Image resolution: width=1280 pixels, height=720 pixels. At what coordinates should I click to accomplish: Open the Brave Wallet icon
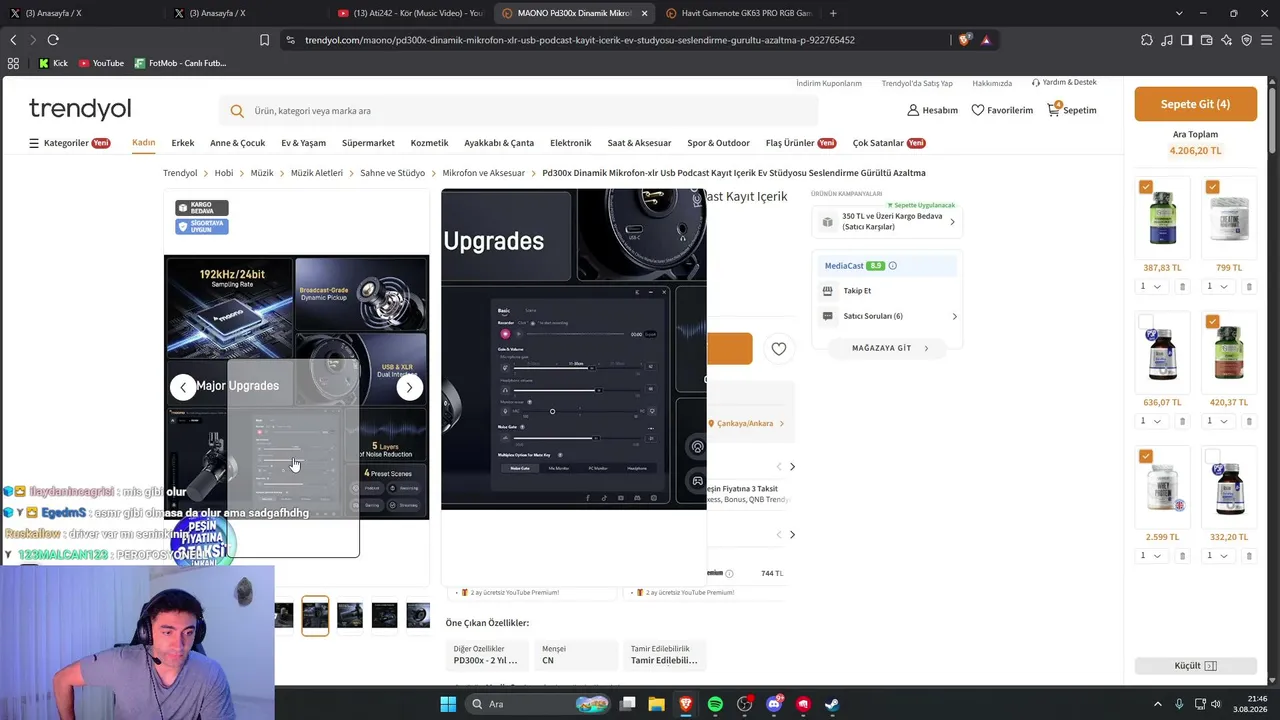[x=1206, y=40]
